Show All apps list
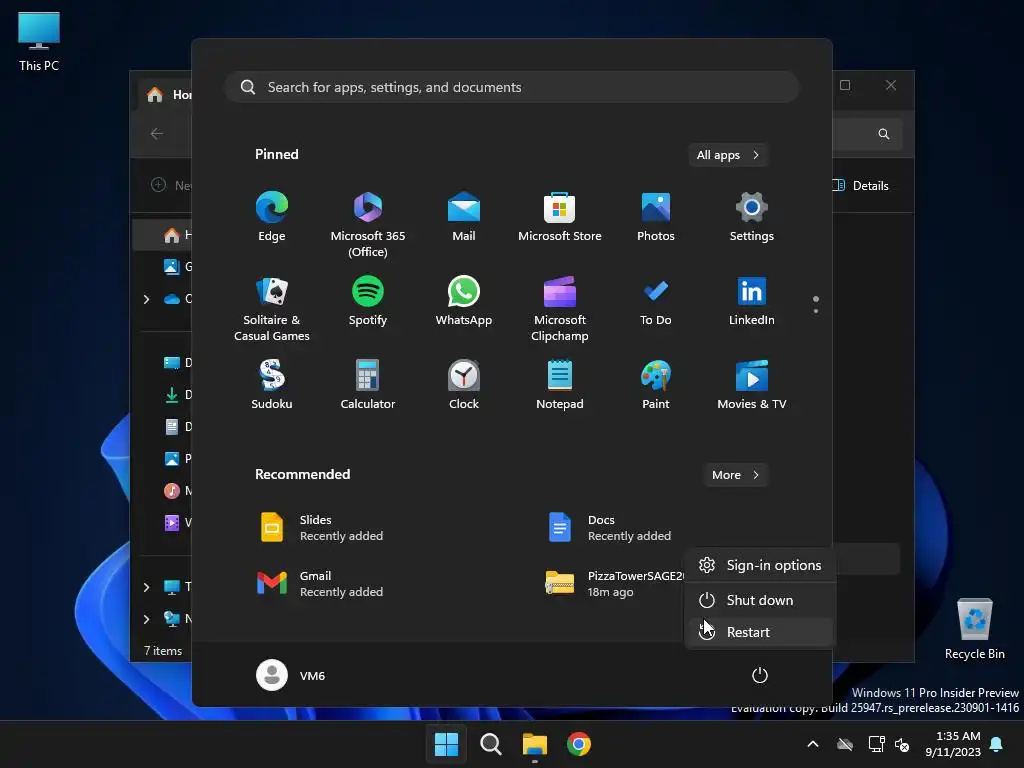Screen dimensions: 1024x768 pyautogui.click(x=728, y=155)
